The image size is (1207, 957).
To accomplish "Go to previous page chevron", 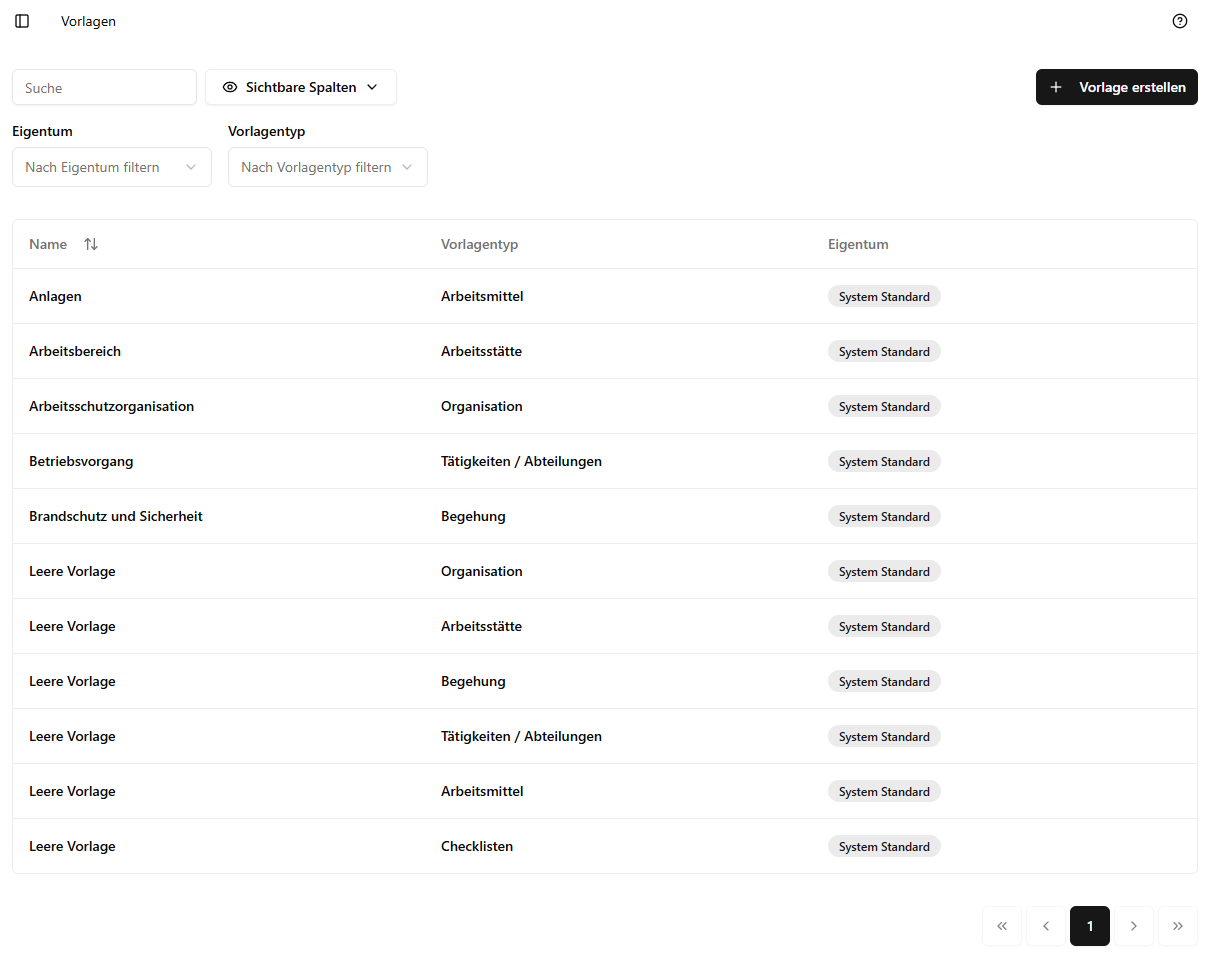I will (1046, 926).
